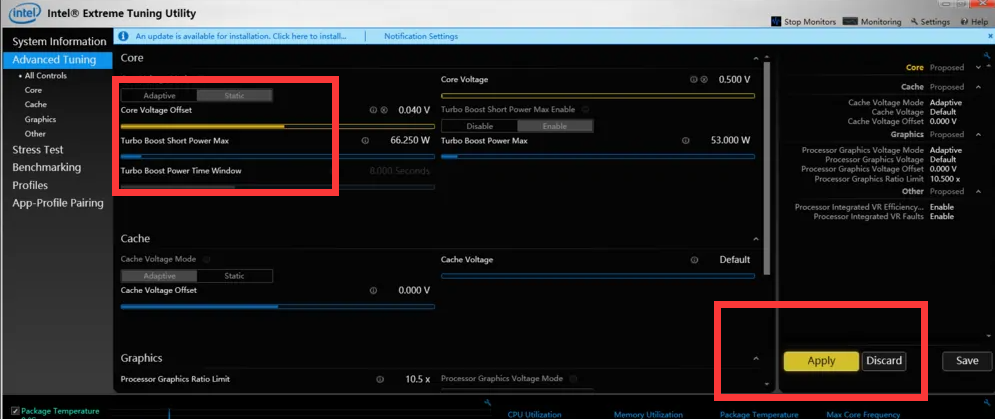The width and height of the screenshot is (995, 419).
Task: Expand Core Proposed chevron in right panel
Action: tap(977, 67)
